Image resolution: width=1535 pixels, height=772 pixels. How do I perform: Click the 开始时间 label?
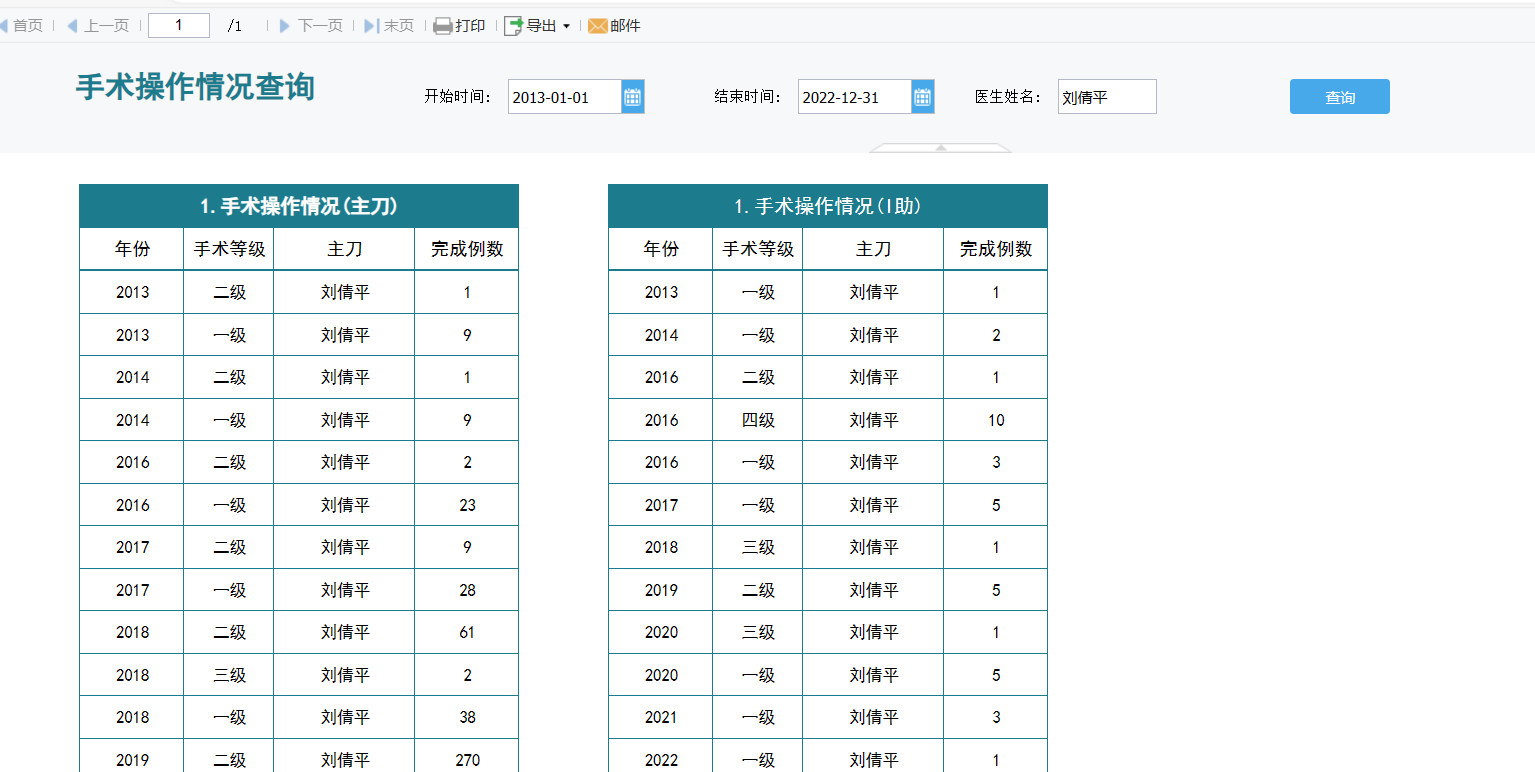(457, 97)
